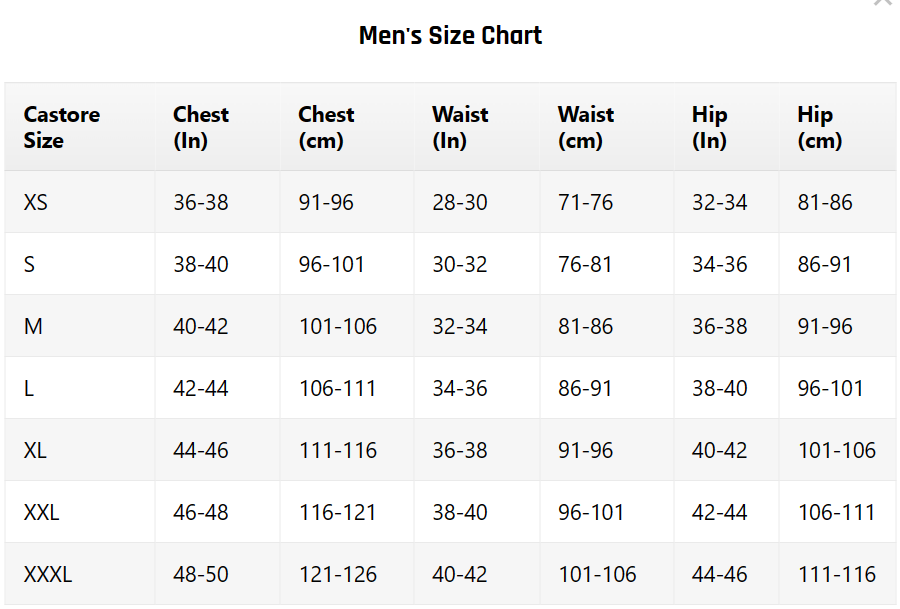Select the 111-116 hip cm cell for XXXL
900x609 pixels.
tap(836, 575)
